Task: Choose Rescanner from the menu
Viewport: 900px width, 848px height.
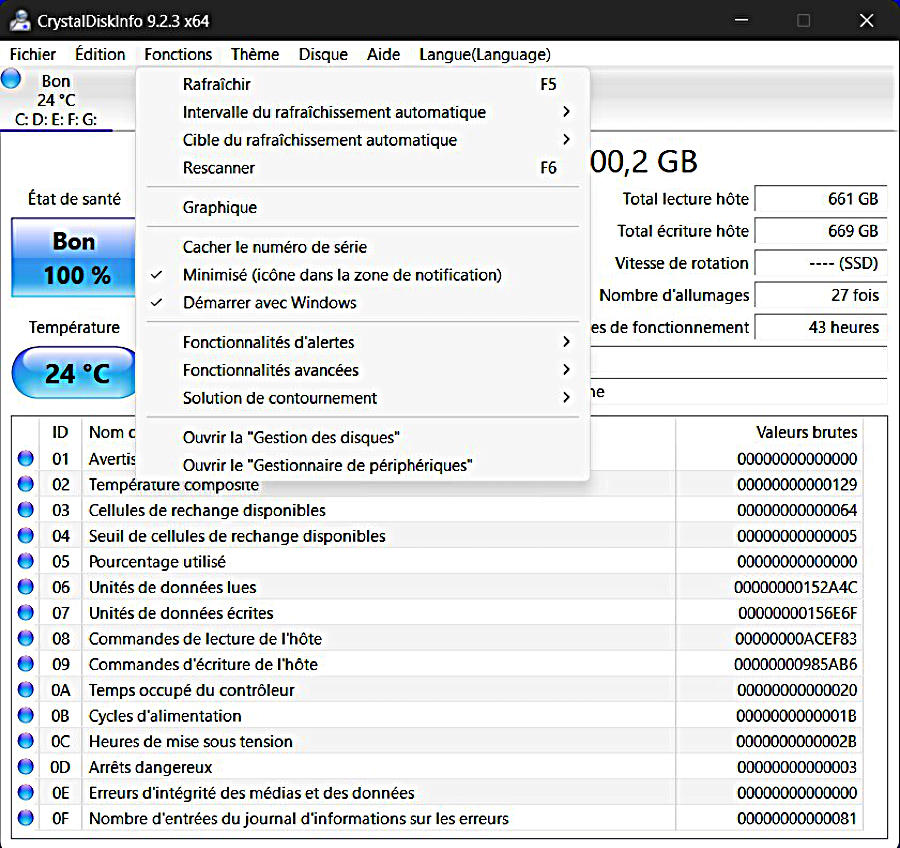Action: (x=363, y=168)
